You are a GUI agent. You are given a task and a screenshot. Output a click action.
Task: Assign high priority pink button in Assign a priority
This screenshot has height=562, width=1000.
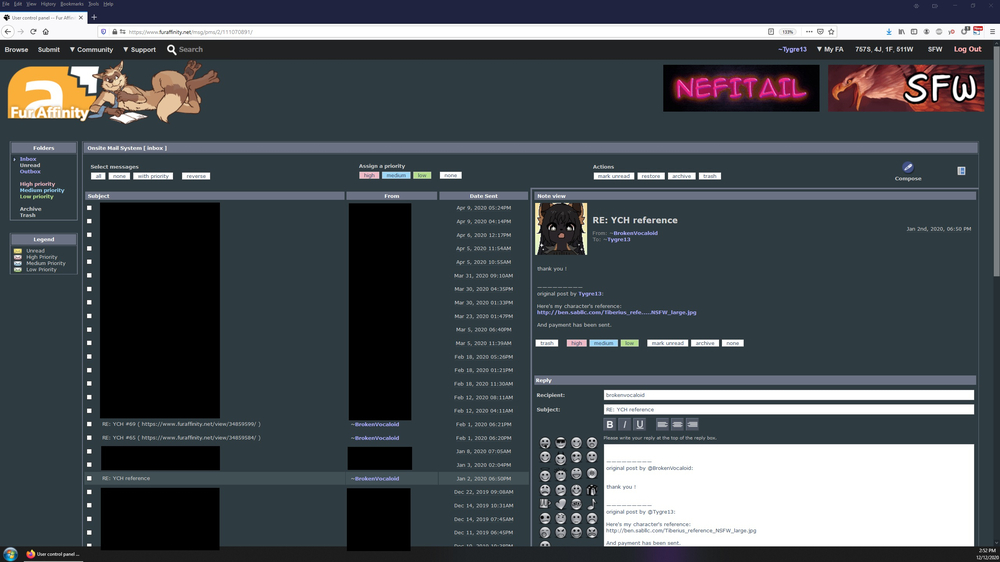[369, 175]
